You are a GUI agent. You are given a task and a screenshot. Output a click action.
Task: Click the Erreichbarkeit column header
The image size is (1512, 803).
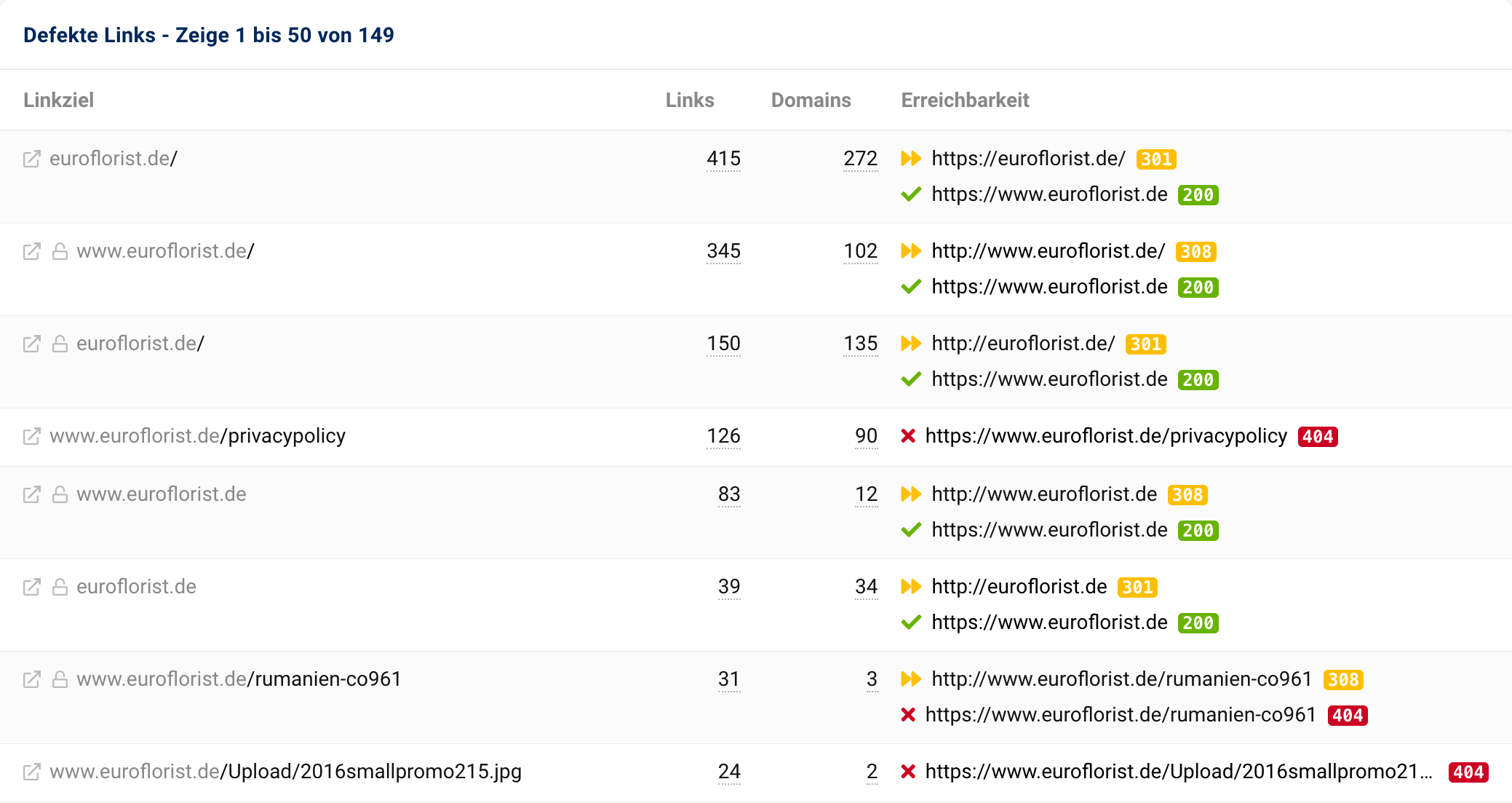(x=965, y=100)
